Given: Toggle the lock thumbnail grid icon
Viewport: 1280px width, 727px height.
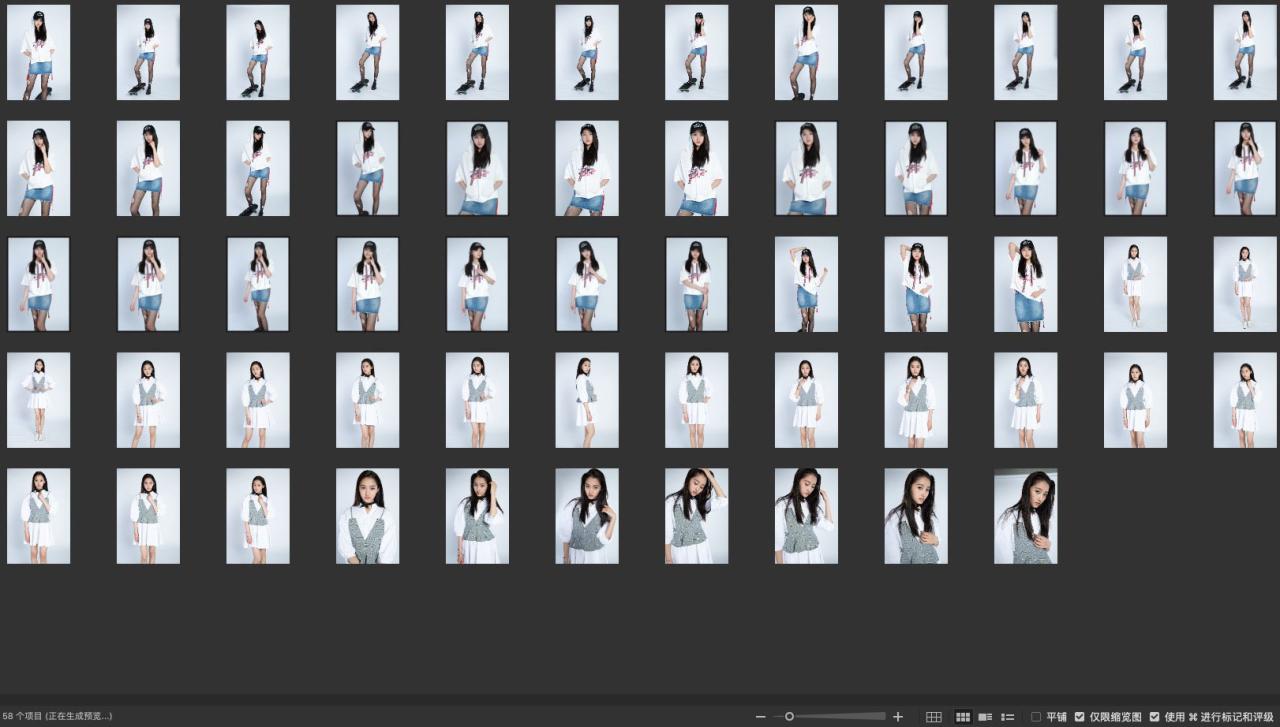Looking at the screenshot, I should click(x=934, y=717).
